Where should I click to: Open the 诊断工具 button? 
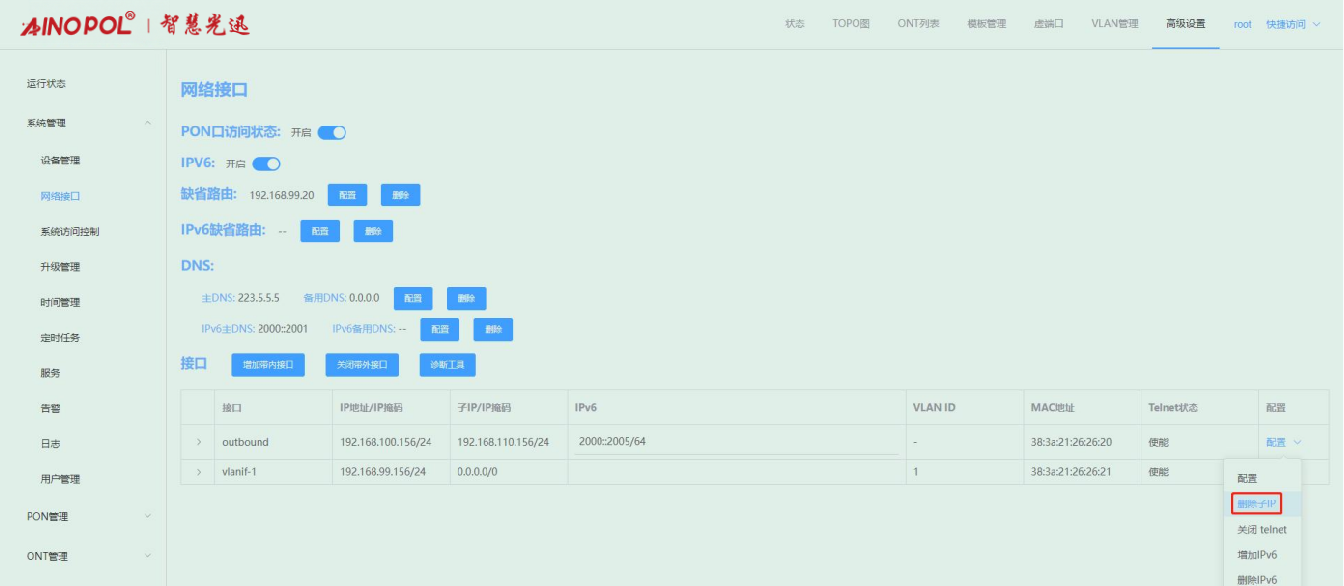447,365
